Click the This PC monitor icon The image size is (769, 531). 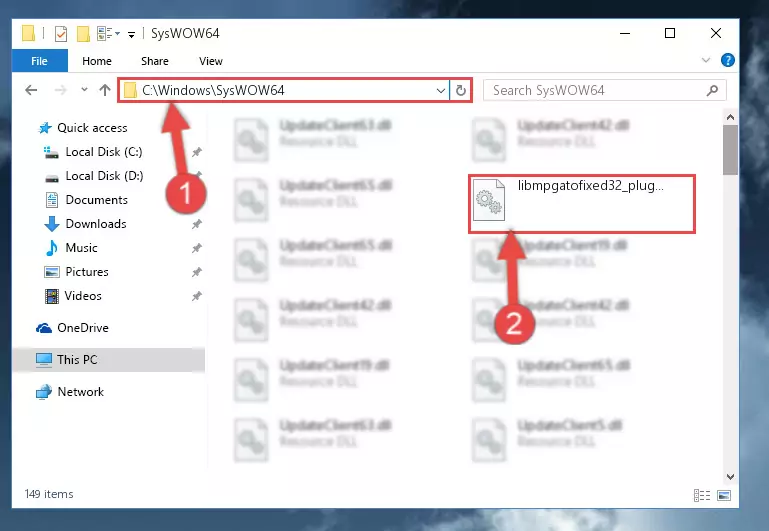coord(44,360)
